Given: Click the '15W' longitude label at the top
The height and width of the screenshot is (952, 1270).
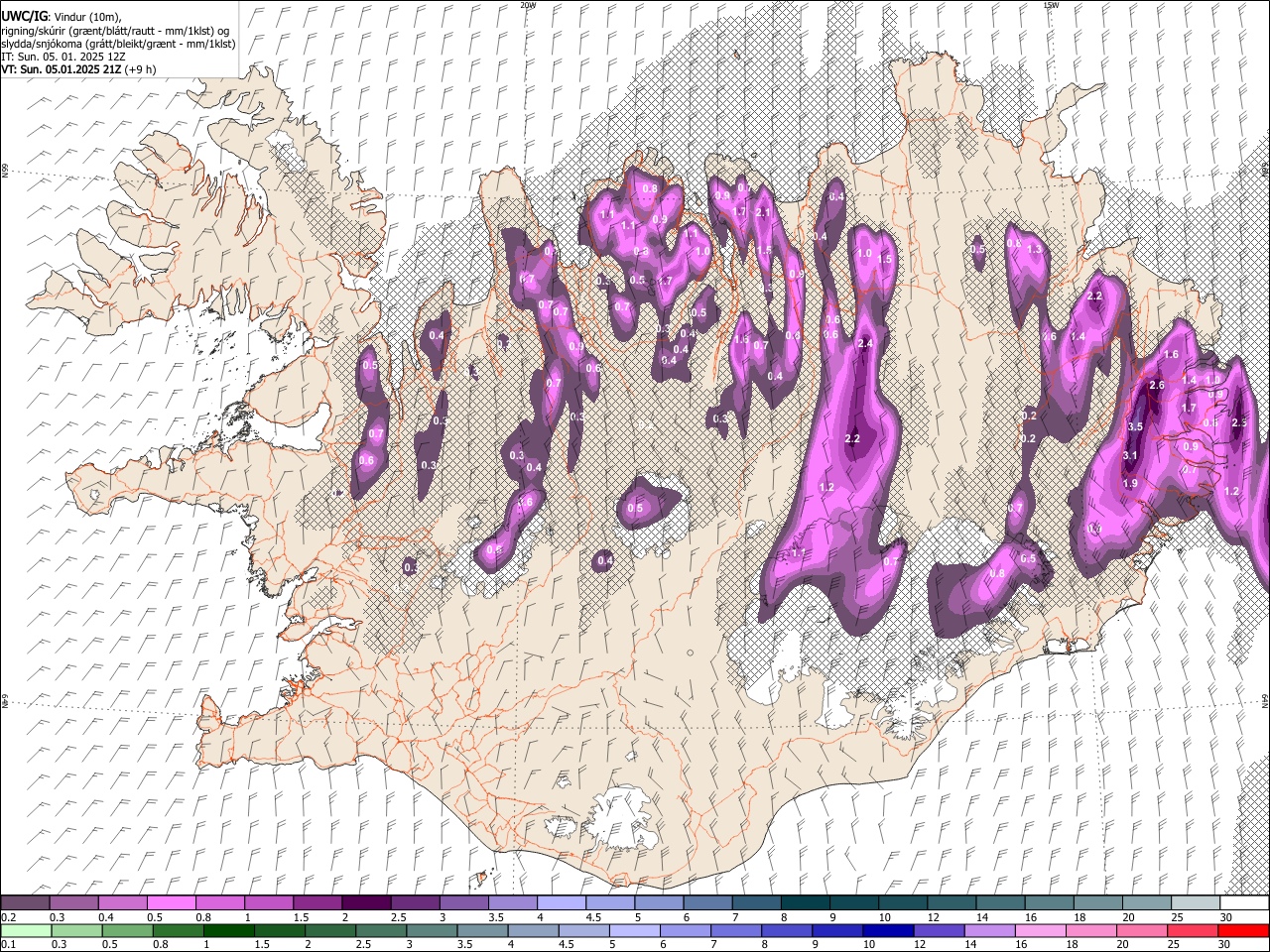Looking at the screenshot, I should click(x=1051, y=5).
